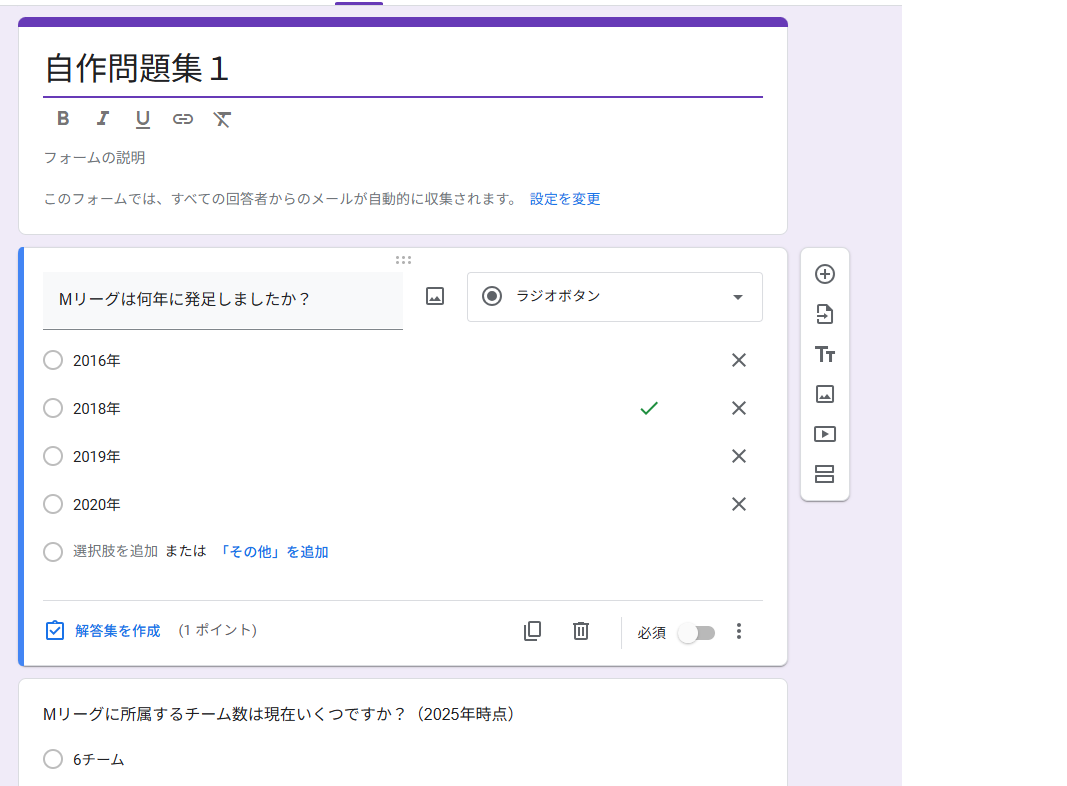Add a title and description block
Image resolution: width=1067 pixels, height=786 pixels.
(x=825, y=355)
